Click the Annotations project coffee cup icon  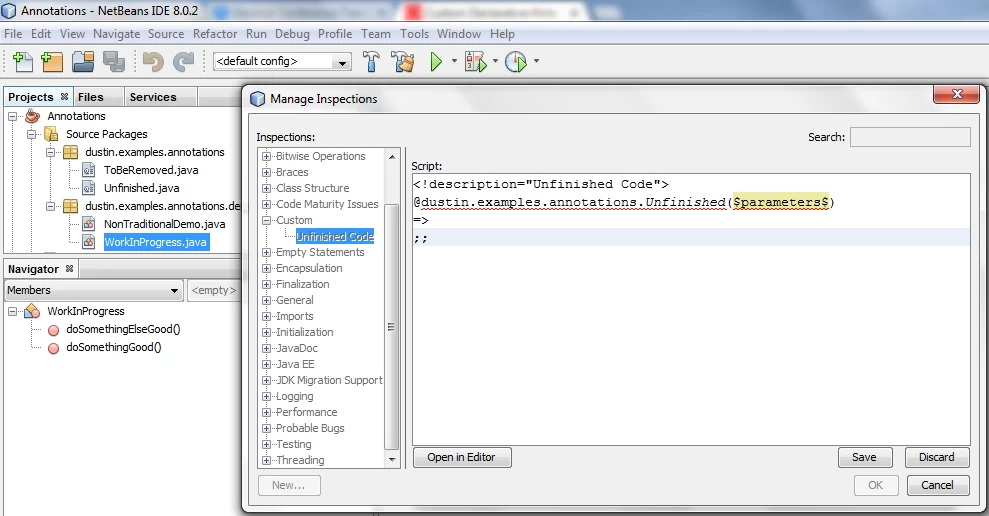(x=33, y=116)
